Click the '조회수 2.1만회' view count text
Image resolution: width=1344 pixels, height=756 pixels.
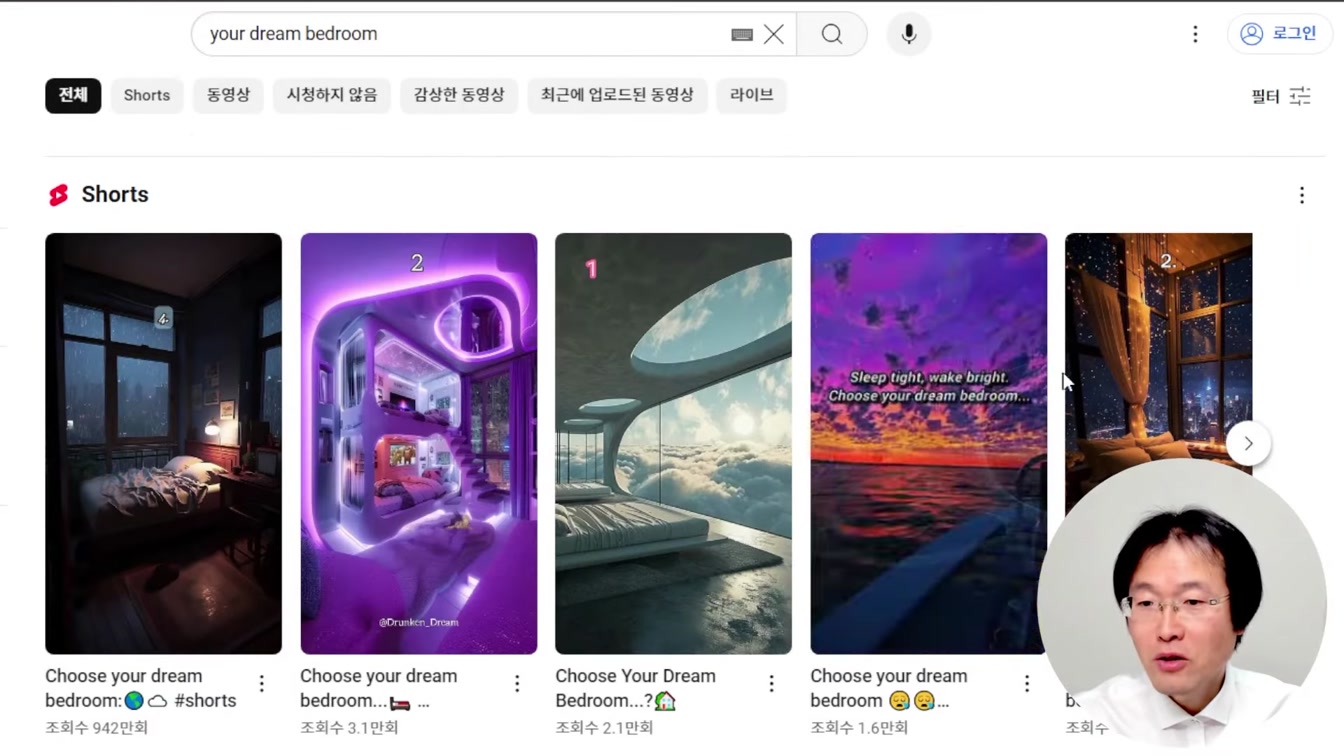604,728
